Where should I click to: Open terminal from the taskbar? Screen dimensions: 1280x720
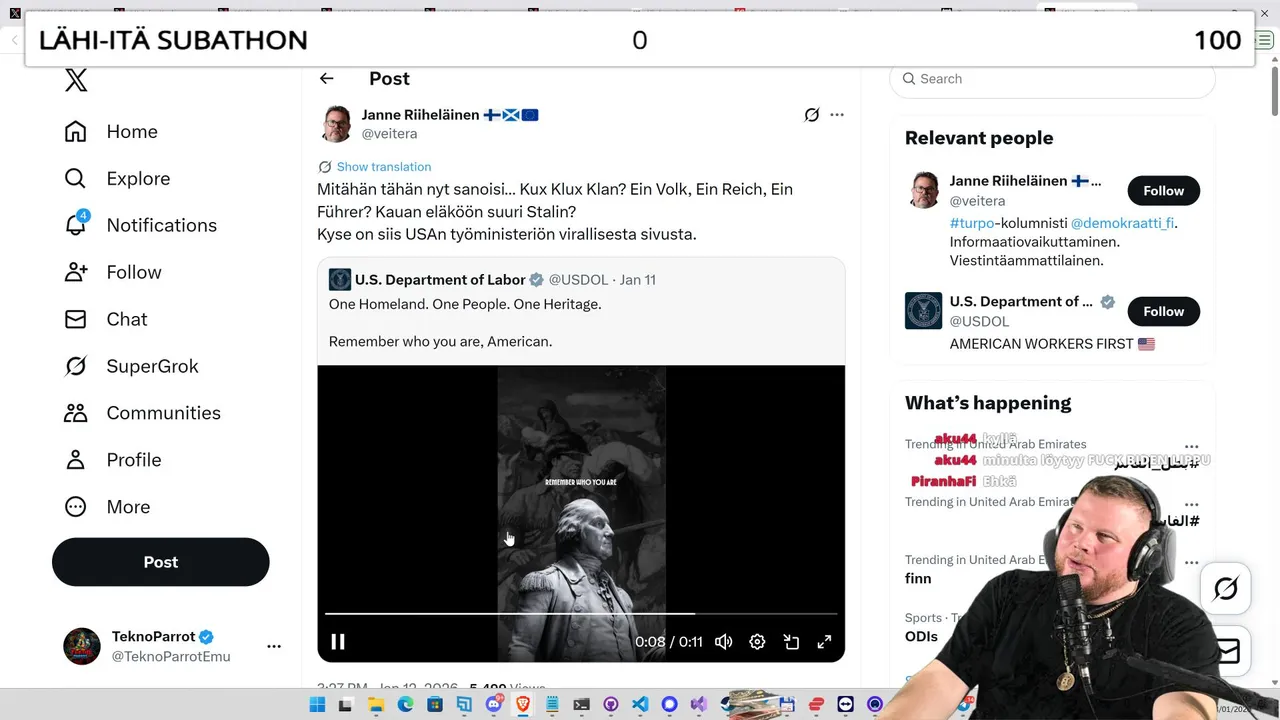[582, 705]
